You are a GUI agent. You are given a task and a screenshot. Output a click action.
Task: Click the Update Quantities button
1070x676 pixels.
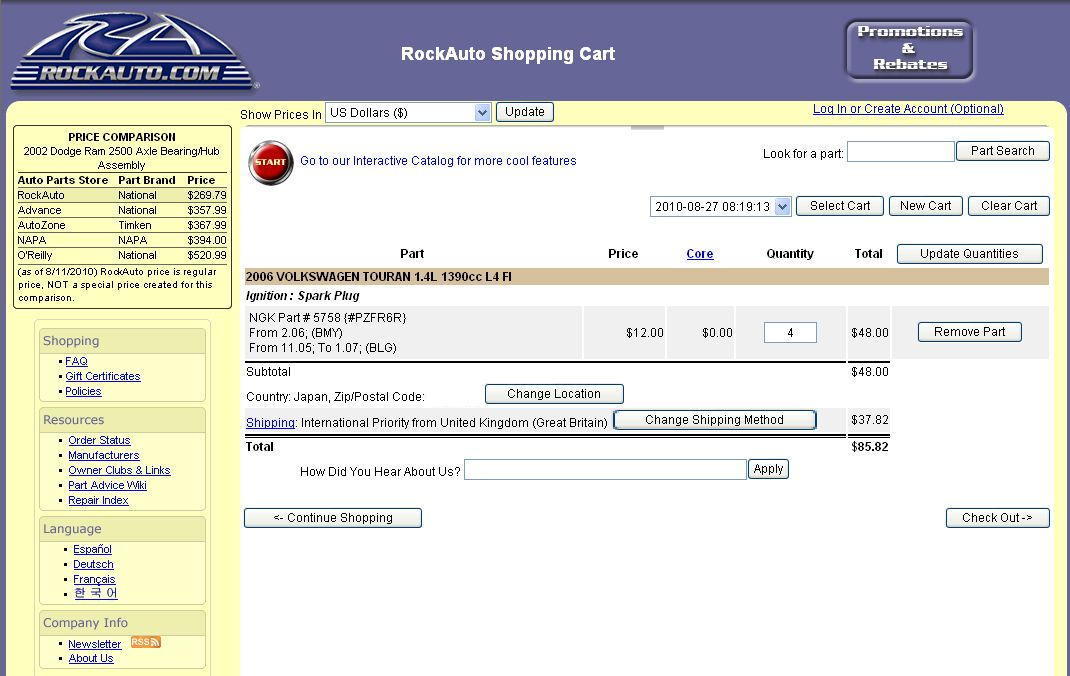[x=969, y=254]
